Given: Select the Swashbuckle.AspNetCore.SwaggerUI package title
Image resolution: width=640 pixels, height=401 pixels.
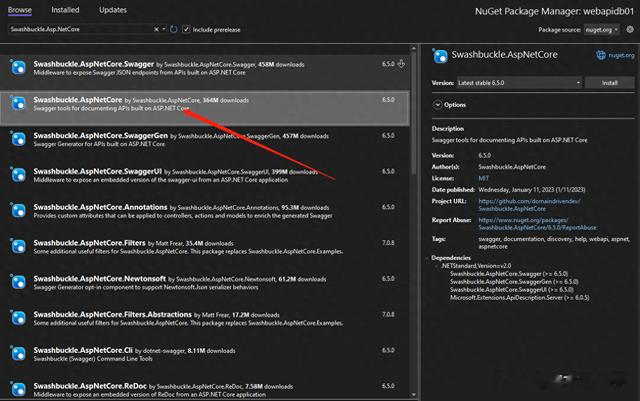Looking at the screenshot, I should tap(98, 171).
